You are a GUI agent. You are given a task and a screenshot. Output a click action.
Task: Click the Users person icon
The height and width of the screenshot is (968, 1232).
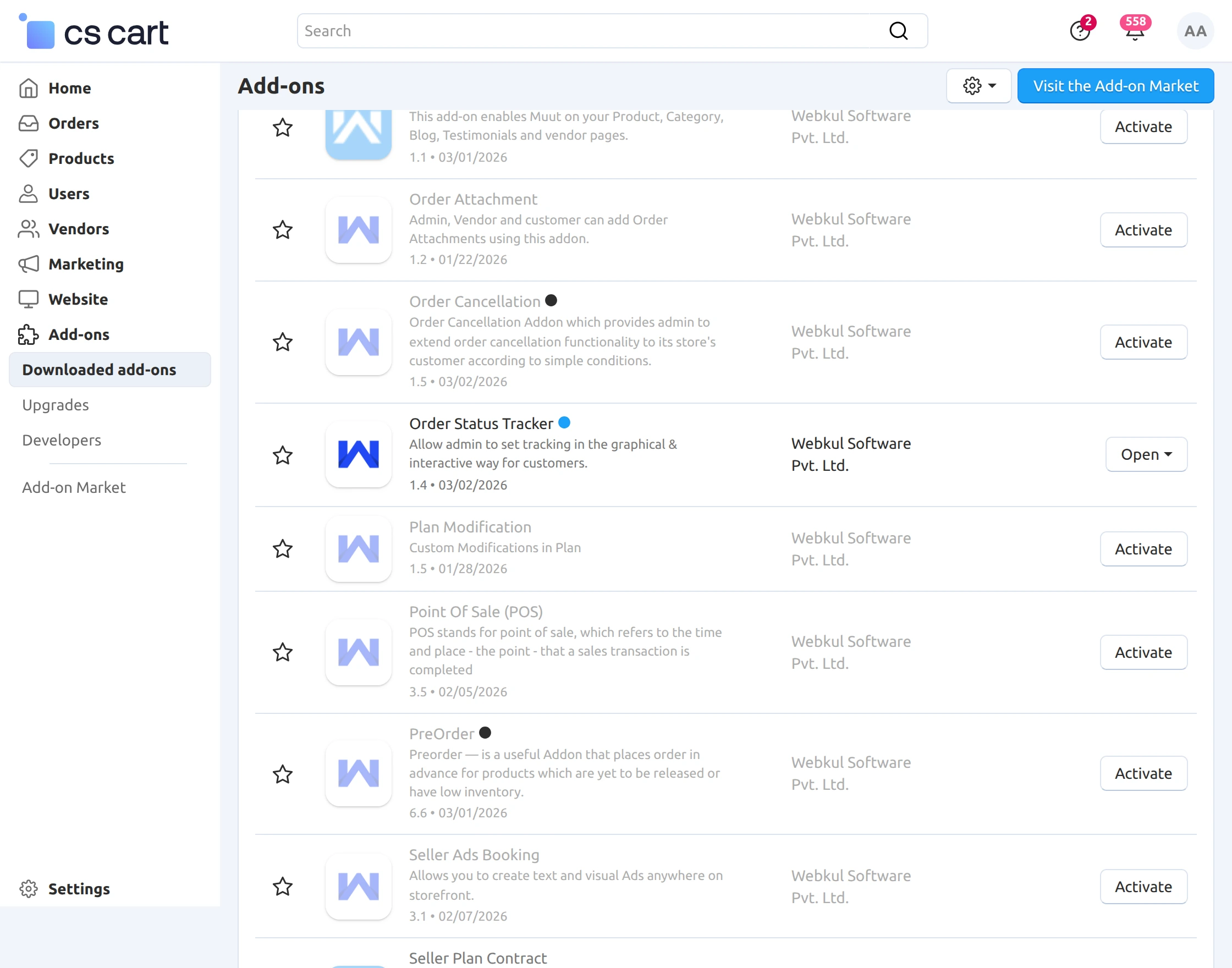[29, 193]
